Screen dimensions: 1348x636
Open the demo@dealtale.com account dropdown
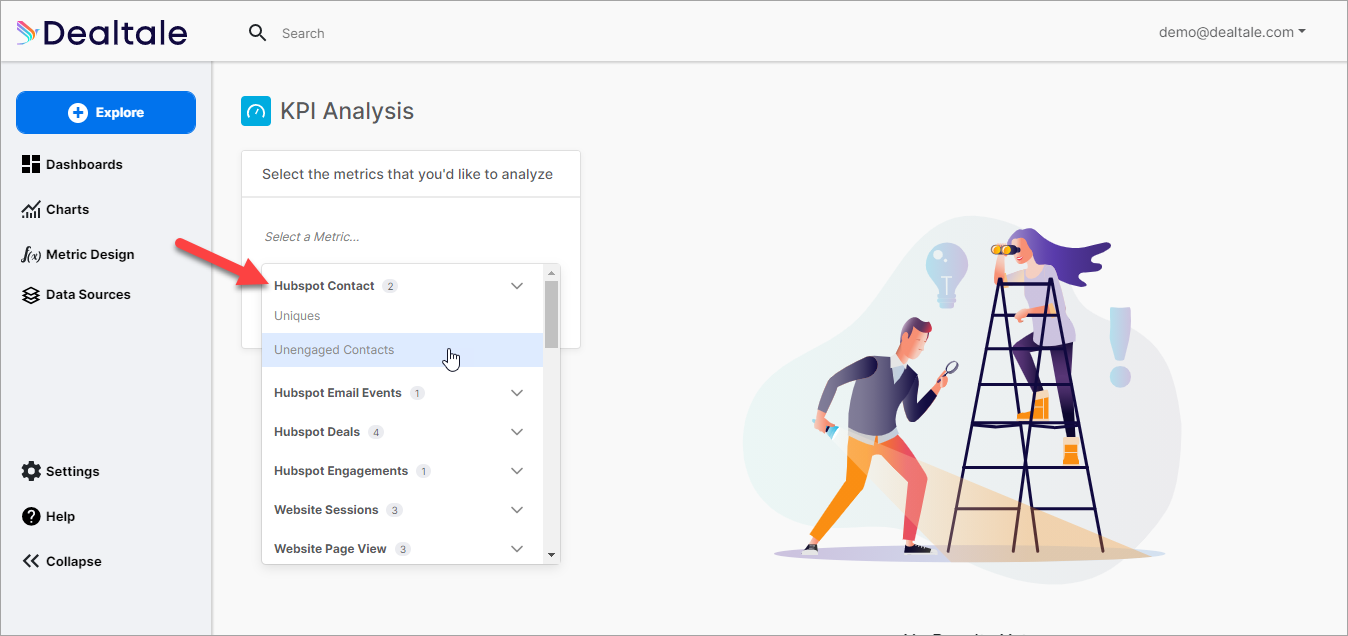1232,32
